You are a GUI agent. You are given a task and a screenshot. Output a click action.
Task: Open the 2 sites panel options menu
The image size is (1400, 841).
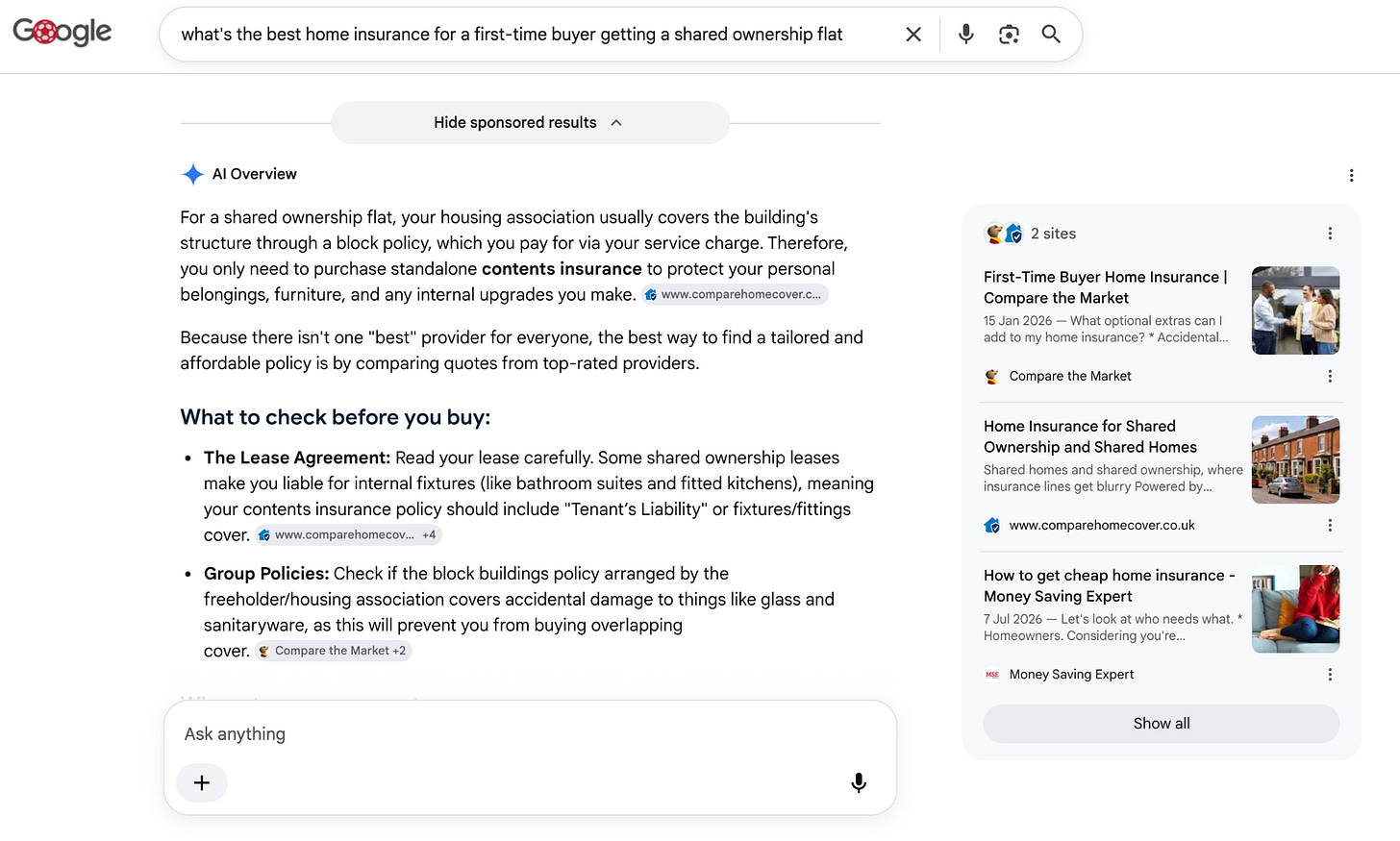[1330, 234]
